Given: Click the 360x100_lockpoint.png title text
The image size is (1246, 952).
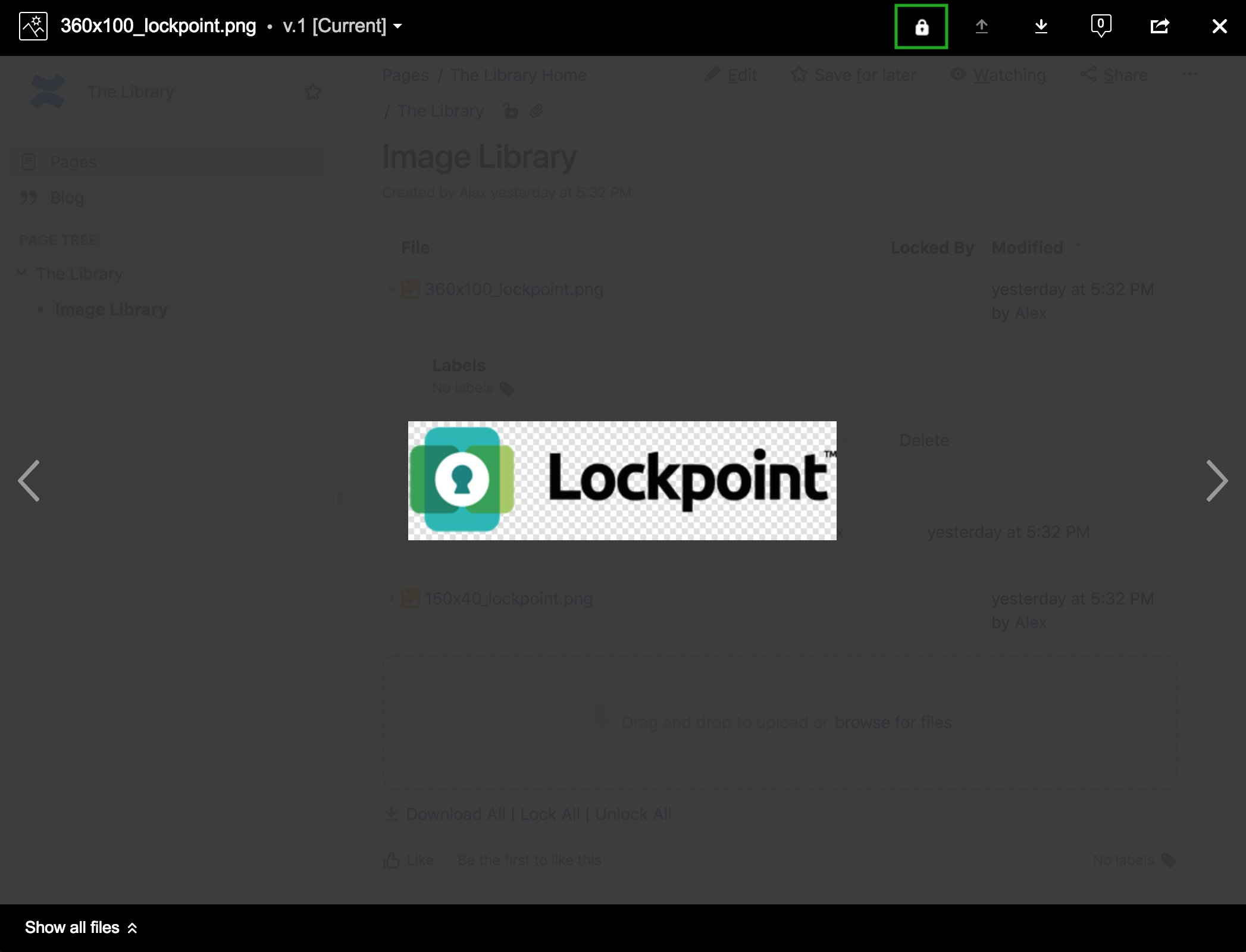Looking at the screenshot, I should [x=158, y=26].
